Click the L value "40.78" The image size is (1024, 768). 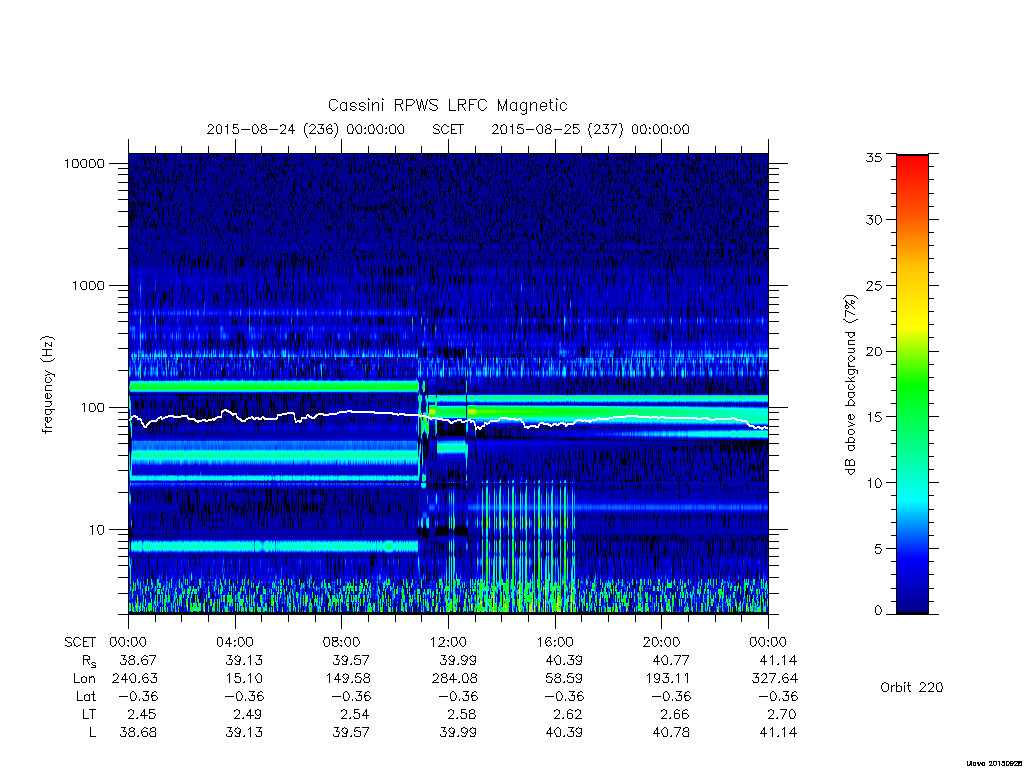(x=671, y=733)
